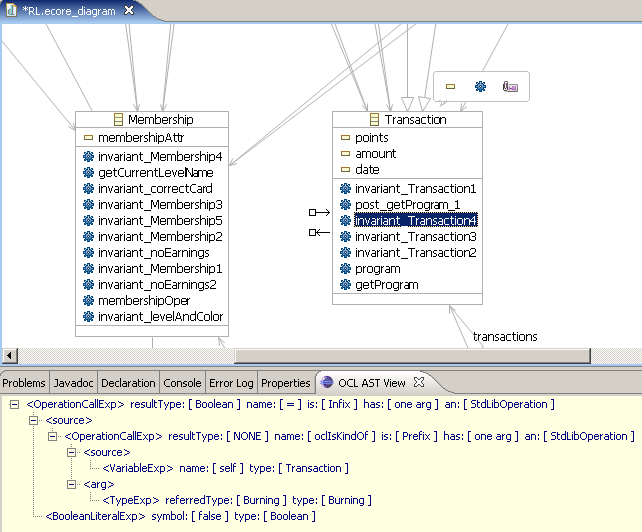Switch to the Javadoc tab
The width and height of the screenshot is (642, 532).
[x=74, y=383]
